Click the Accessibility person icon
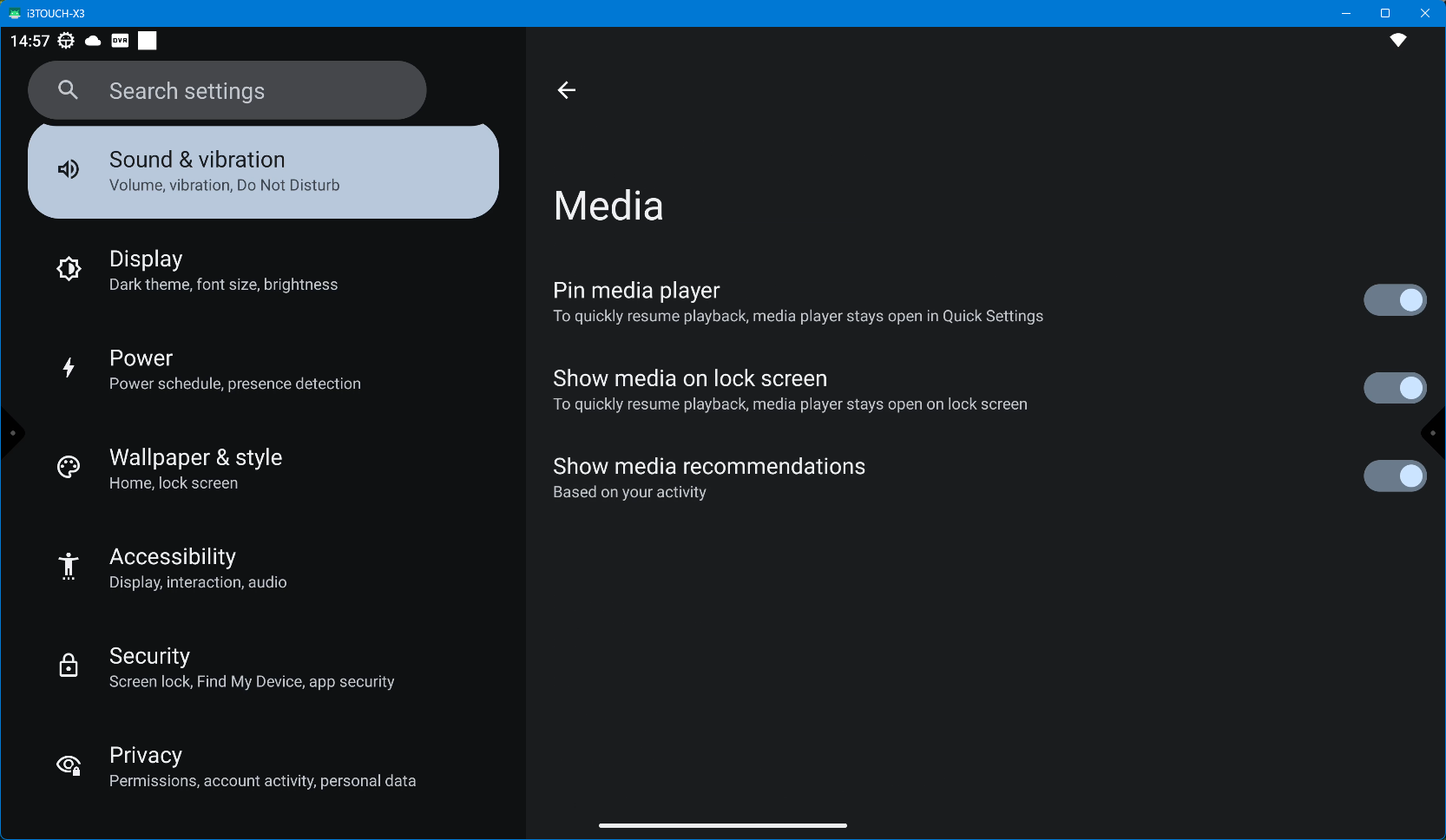Image resolution: width=1446 pixels, height=840 pixels. [x=69, y=567]
